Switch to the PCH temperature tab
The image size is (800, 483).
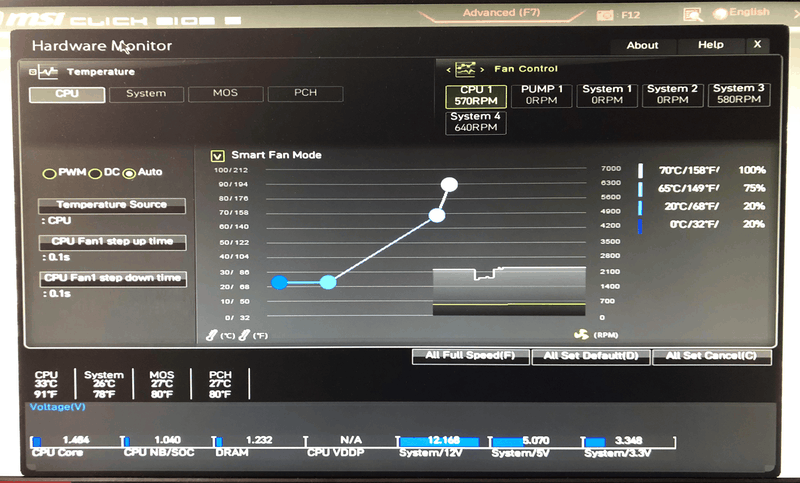305,93
